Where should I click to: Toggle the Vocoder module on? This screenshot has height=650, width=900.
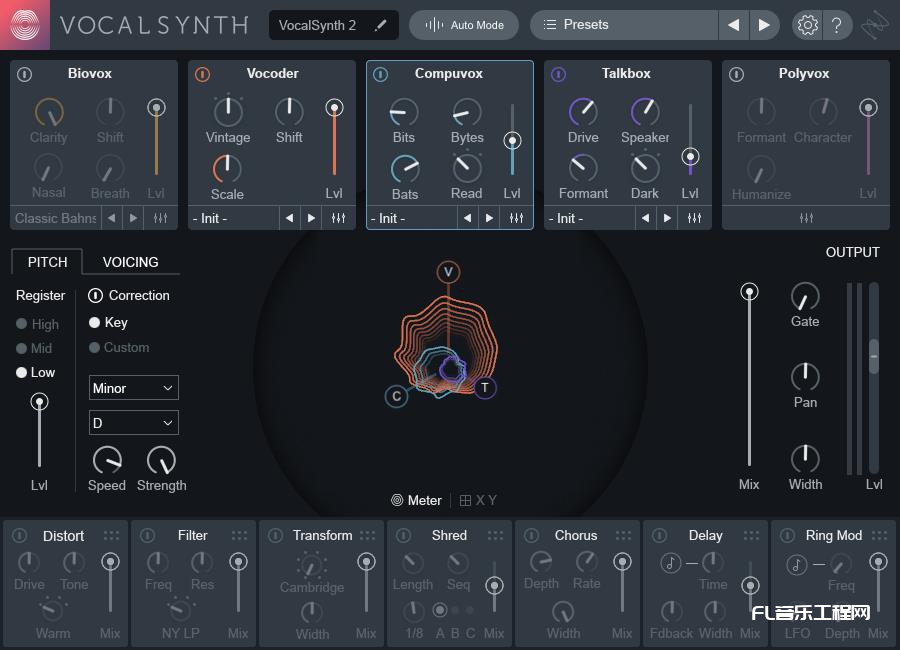(x=201, y=73)
